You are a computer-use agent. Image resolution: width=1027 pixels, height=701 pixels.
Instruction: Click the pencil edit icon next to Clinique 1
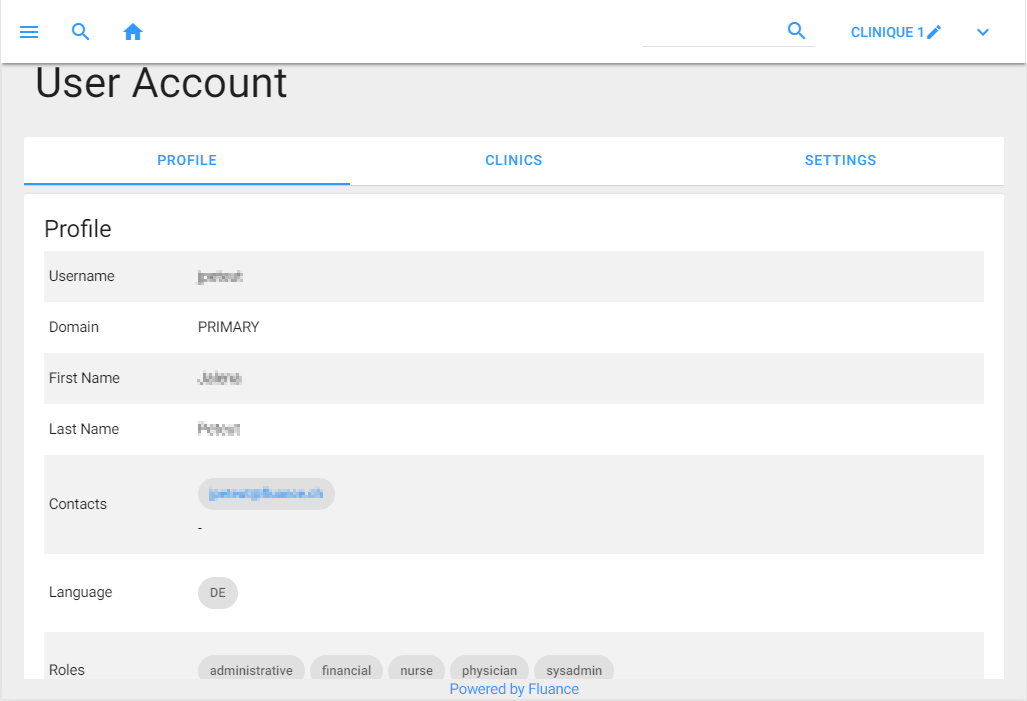click(934, 32)
